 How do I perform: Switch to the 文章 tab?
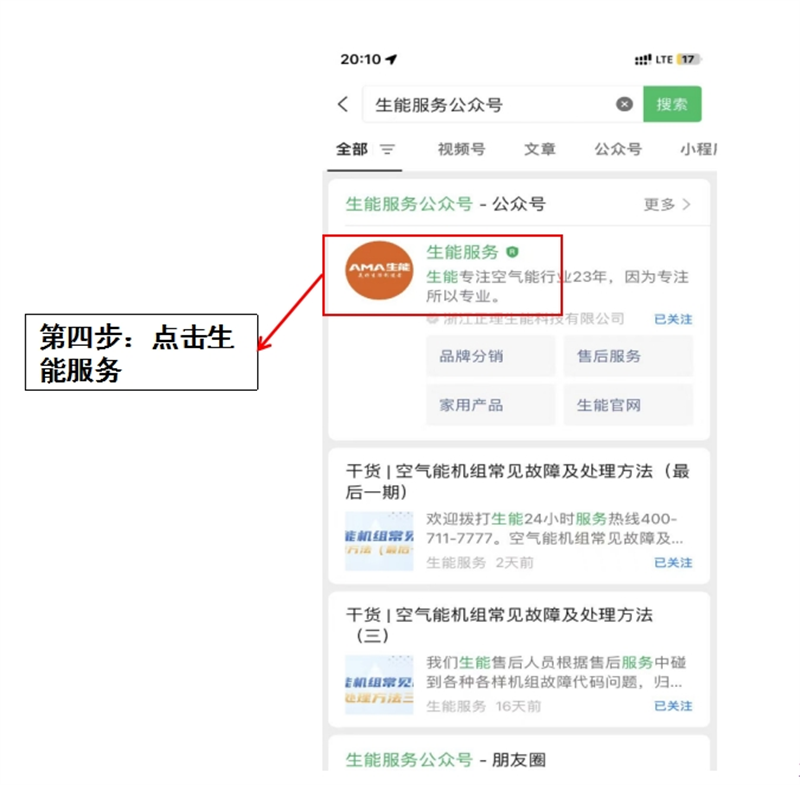pyautogui.click(x=540, y=150)
